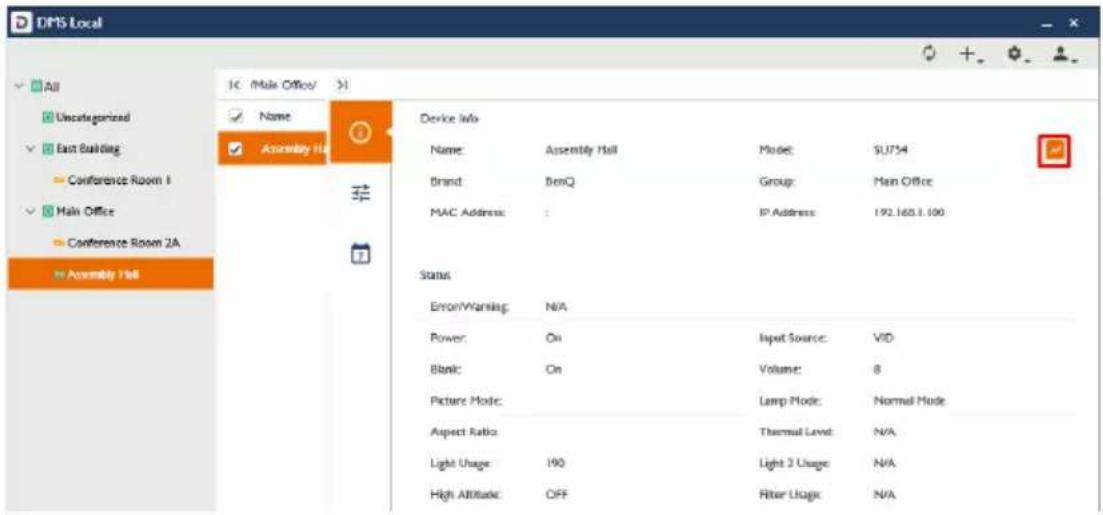Open the add (plus) menu
This screenshot has width=1103, height=515.
click(x=973, y=54)
